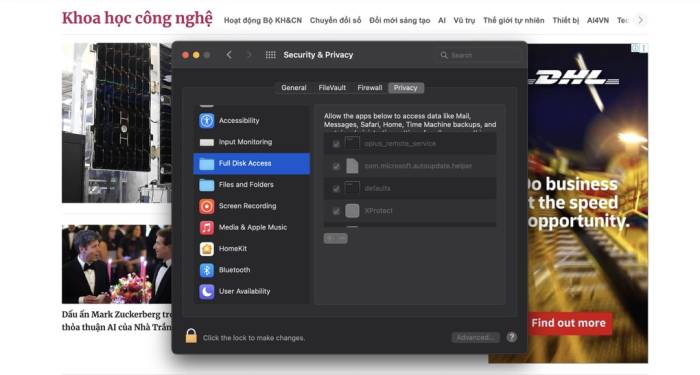The image size is (700, 375).
Task: Select User Availability category
Action: point(251,292)
